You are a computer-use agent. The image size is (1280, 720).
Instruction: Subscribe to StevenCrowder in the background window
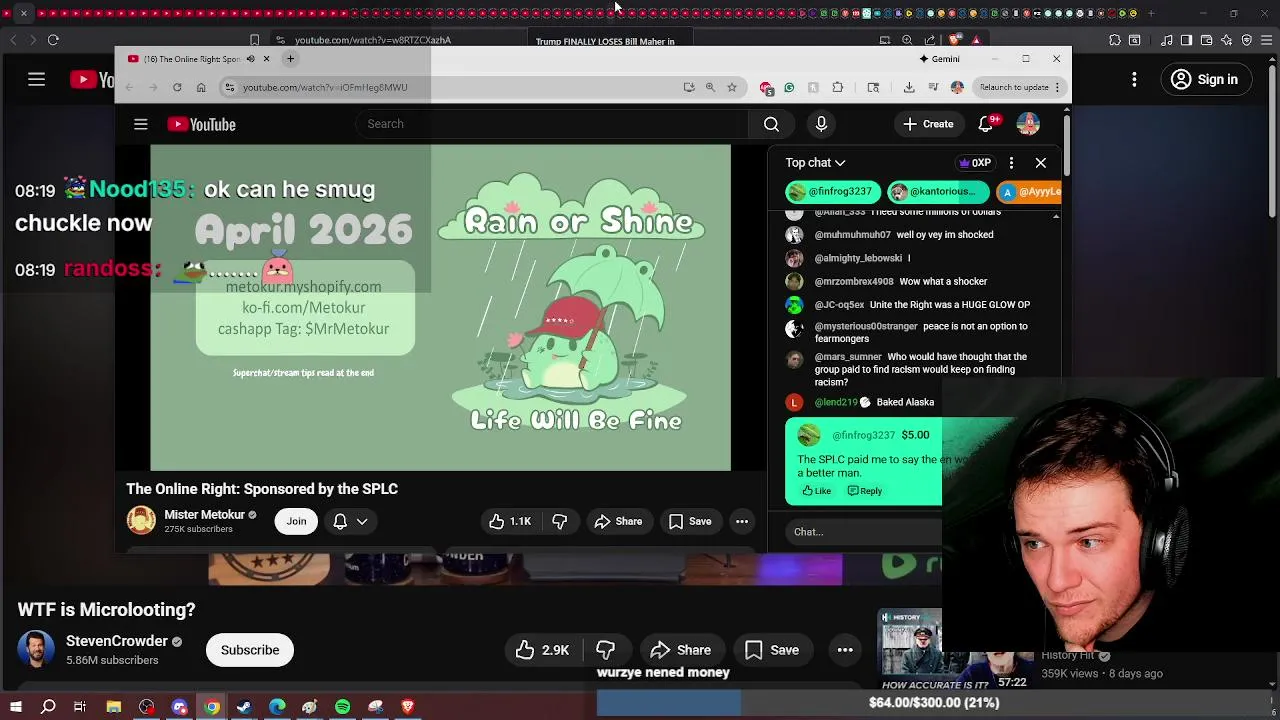[250, 650]
